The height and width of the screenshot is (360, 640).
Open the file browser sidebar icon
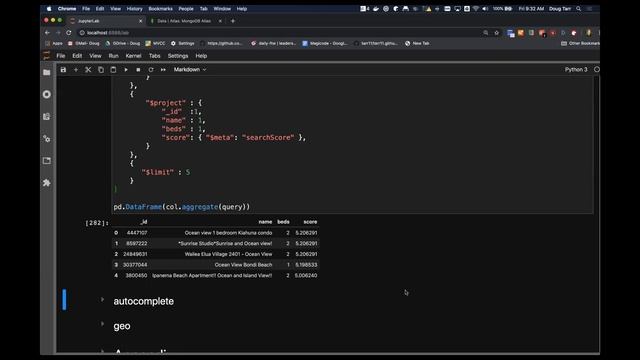click(47, 72)
